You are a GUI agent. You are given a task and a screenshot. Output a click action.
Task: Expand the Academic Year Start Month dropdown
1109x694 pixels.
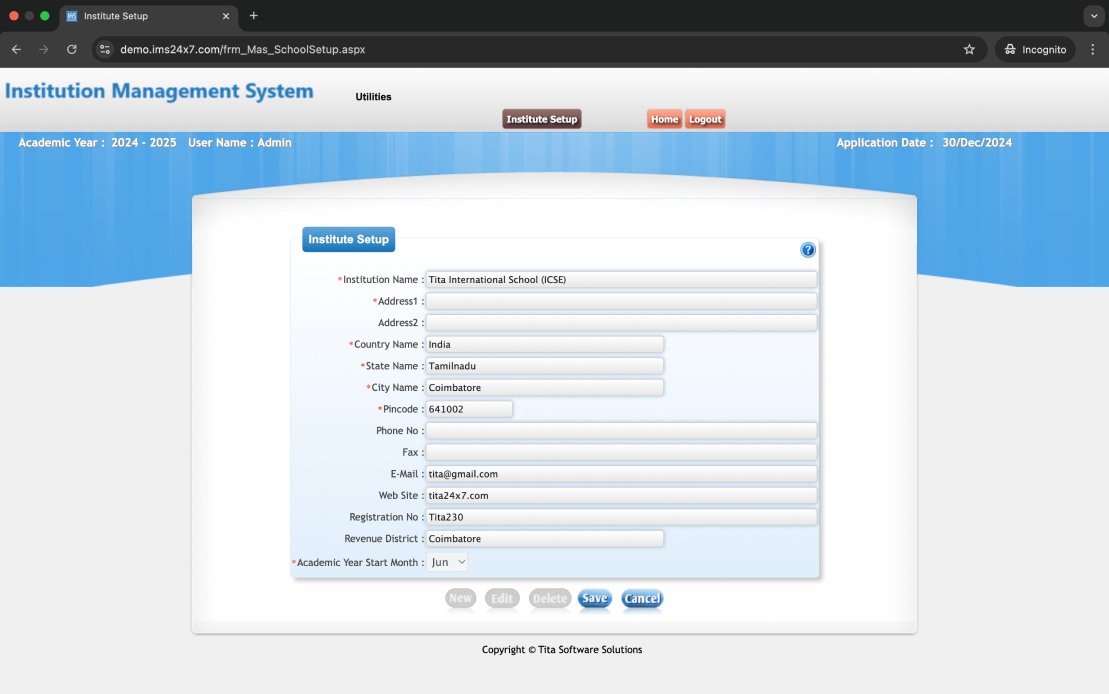pyautogui.click(x=448, y=563)
